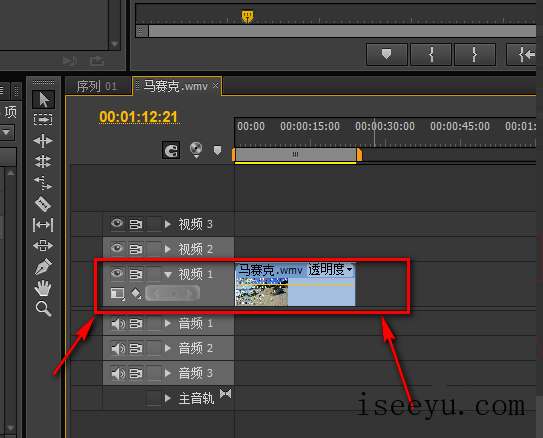Switch to the 序列 01 tab
Image resolution: width=543 pixels, height=438 pixels.
pos(97,86)
